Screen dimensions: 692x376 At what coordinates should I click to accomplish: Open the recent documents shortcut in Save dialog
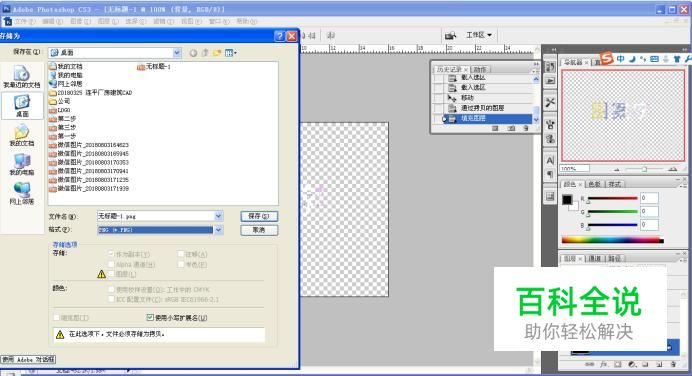(x=21, y=76)
